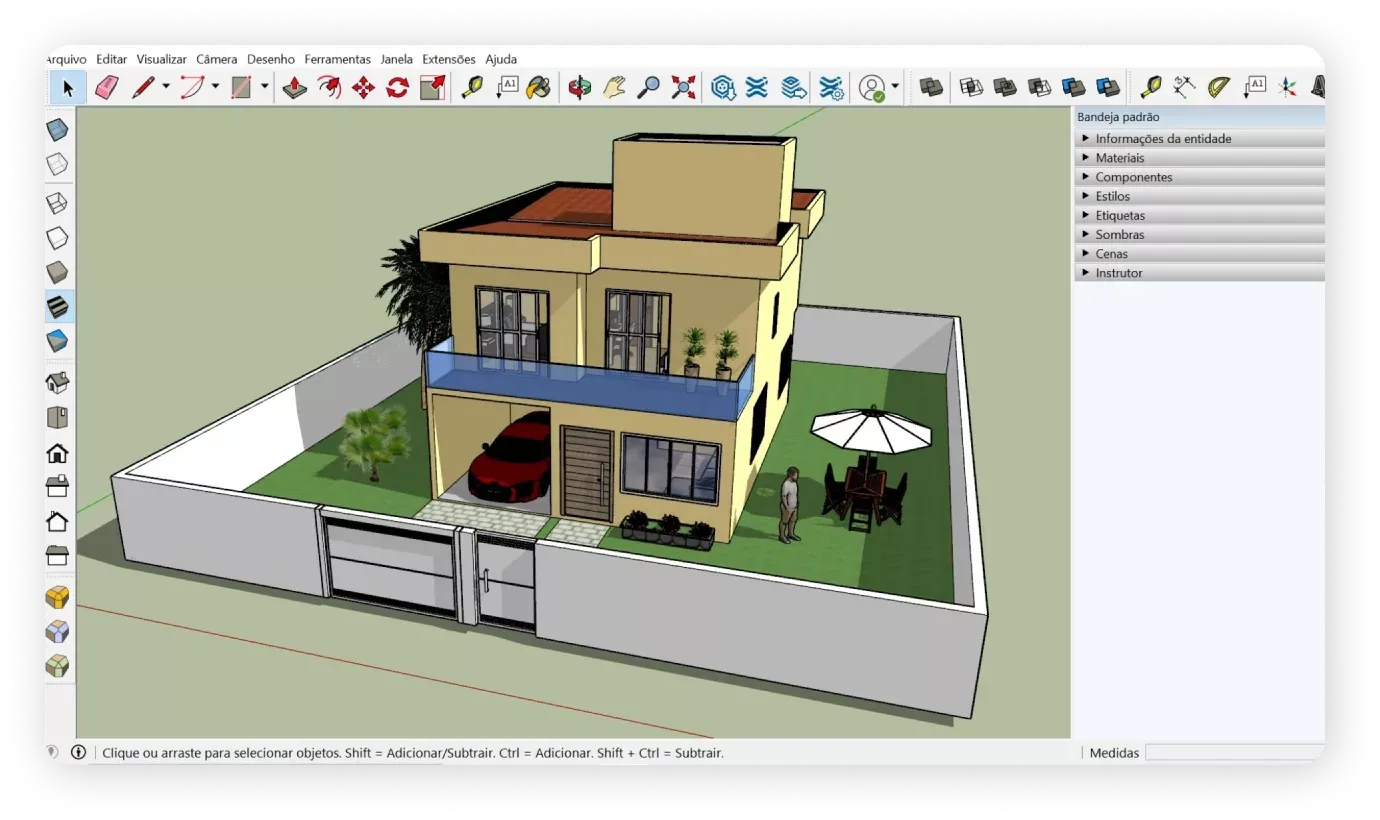Select the Axes tool icon
The height and width of the screenshot is (820, 1380).
click(1288, 88)
